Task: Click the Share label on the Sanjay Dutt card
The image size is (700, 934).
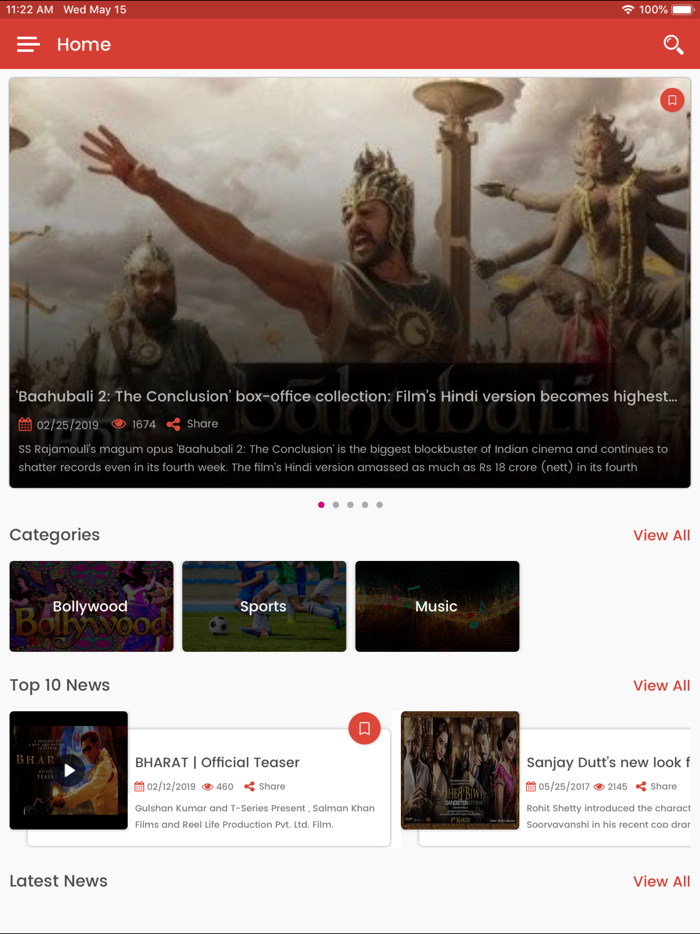Action: [664, 786]
